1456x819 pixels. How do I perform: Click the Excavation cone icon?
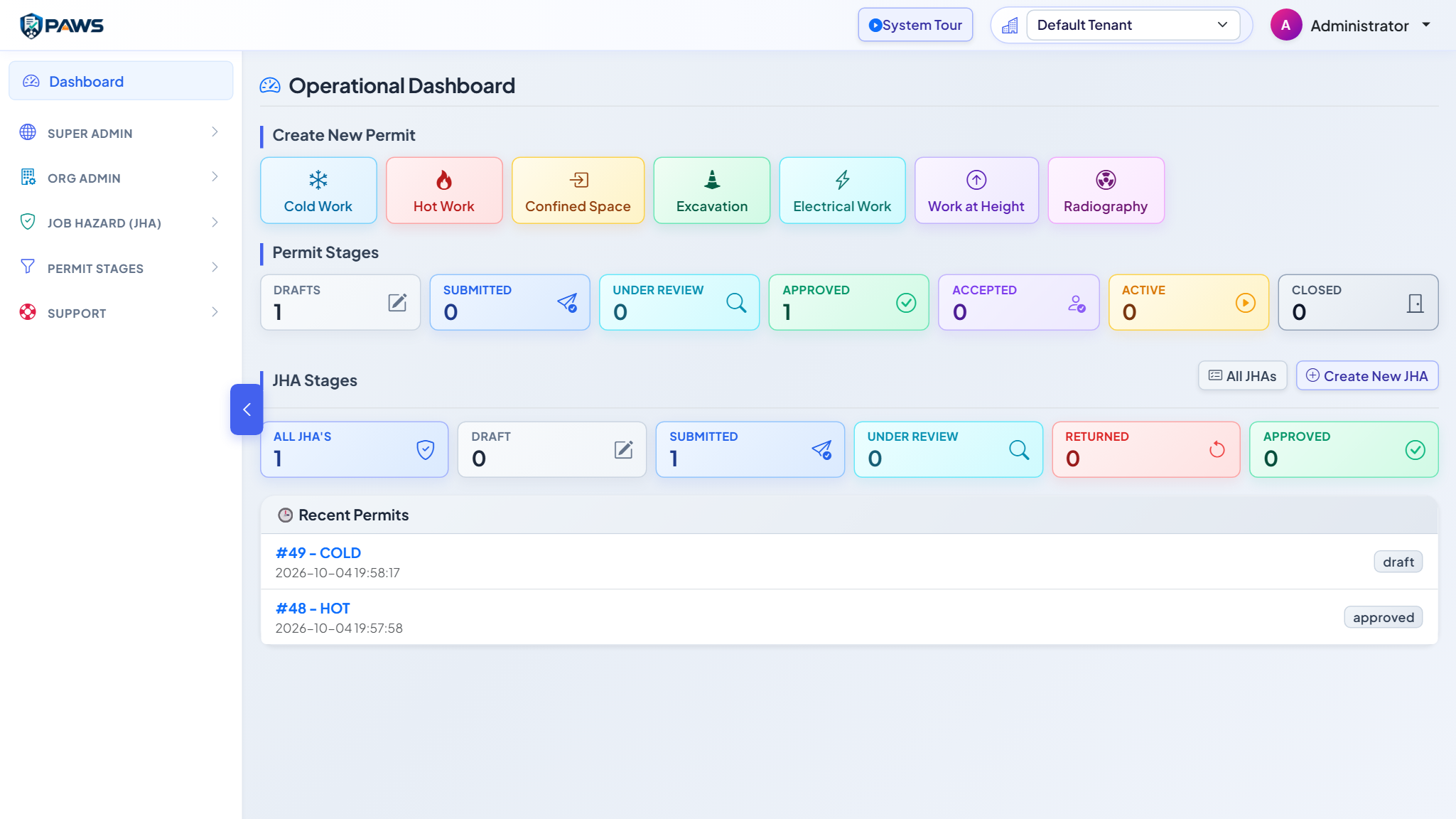(x=712, y=179)
